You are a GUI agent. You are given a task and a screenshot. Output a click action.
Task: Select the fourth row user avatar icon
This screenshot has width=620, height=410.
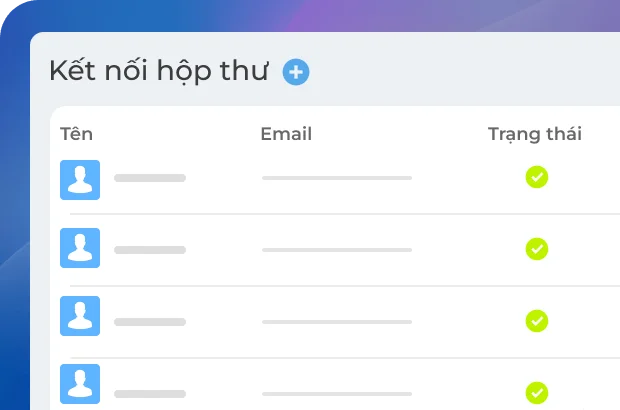click(x=80, y=384)
